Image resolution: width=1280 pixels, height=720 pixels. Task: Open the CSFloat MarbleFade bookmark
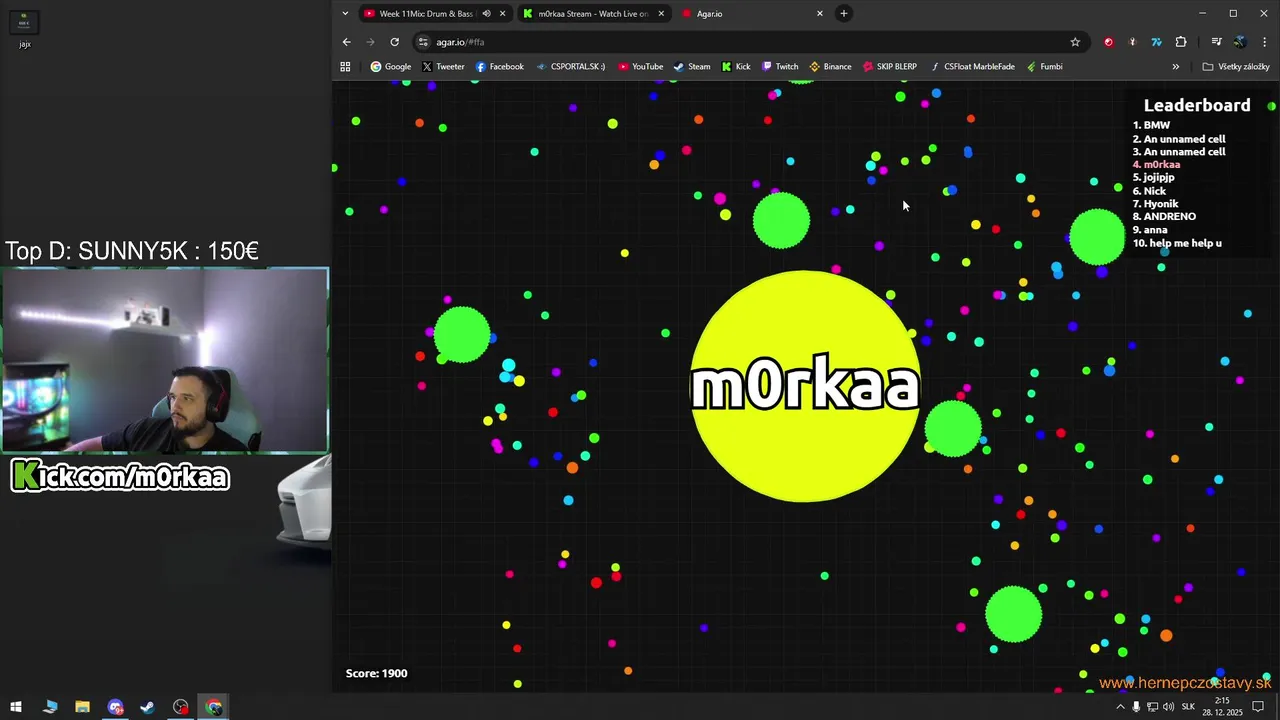[972, 67]
